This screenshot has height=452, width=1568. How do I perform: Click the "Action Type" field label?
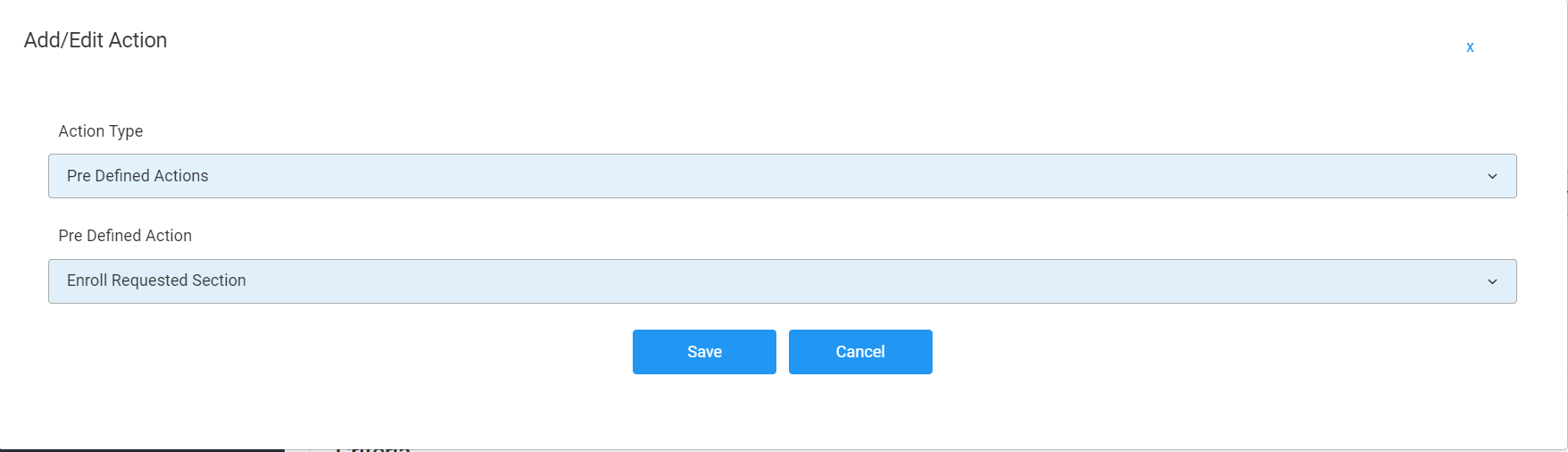101,131
